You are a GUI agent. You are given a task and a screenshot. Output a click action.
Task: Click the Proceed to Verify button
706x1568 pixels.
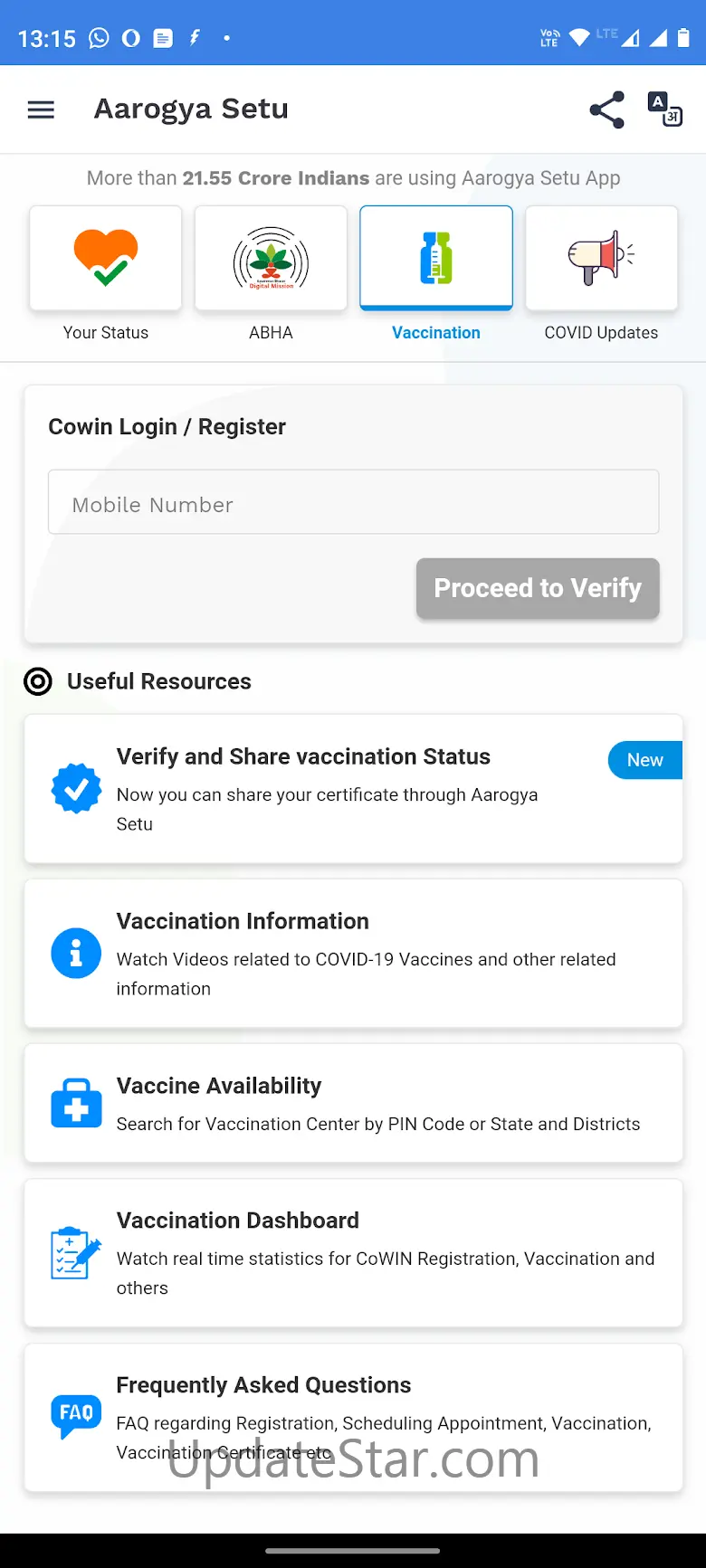tap(538, 588)
